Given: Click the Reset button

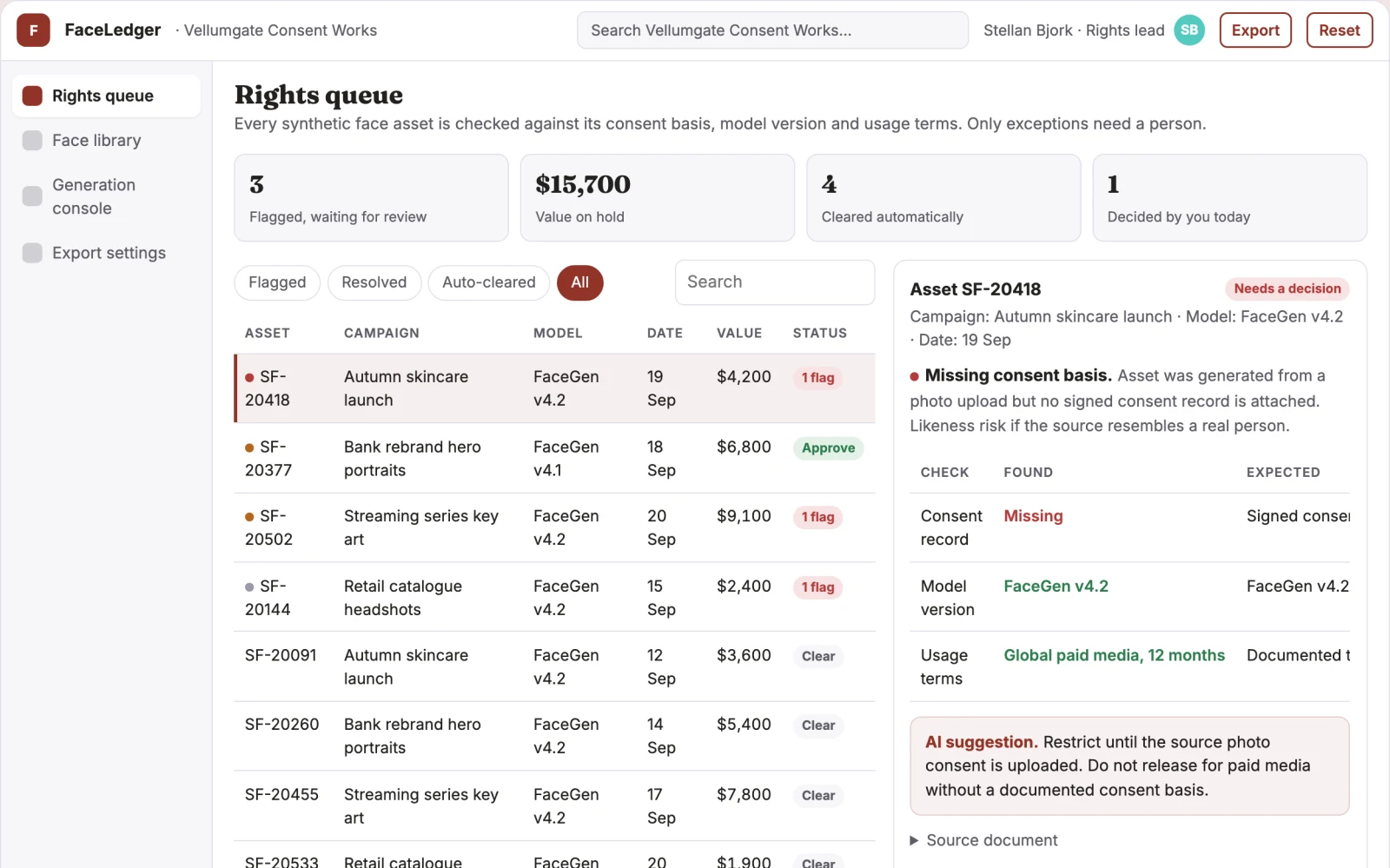Looking at the screenshot, I should pyautogui.click(x=1340, y=30).
